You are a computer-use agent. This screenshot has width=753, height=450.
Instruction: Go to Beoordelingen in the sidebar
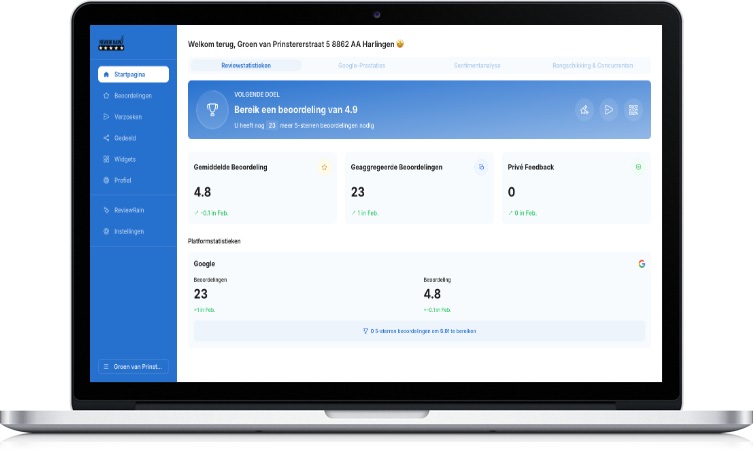click(134, 96)
